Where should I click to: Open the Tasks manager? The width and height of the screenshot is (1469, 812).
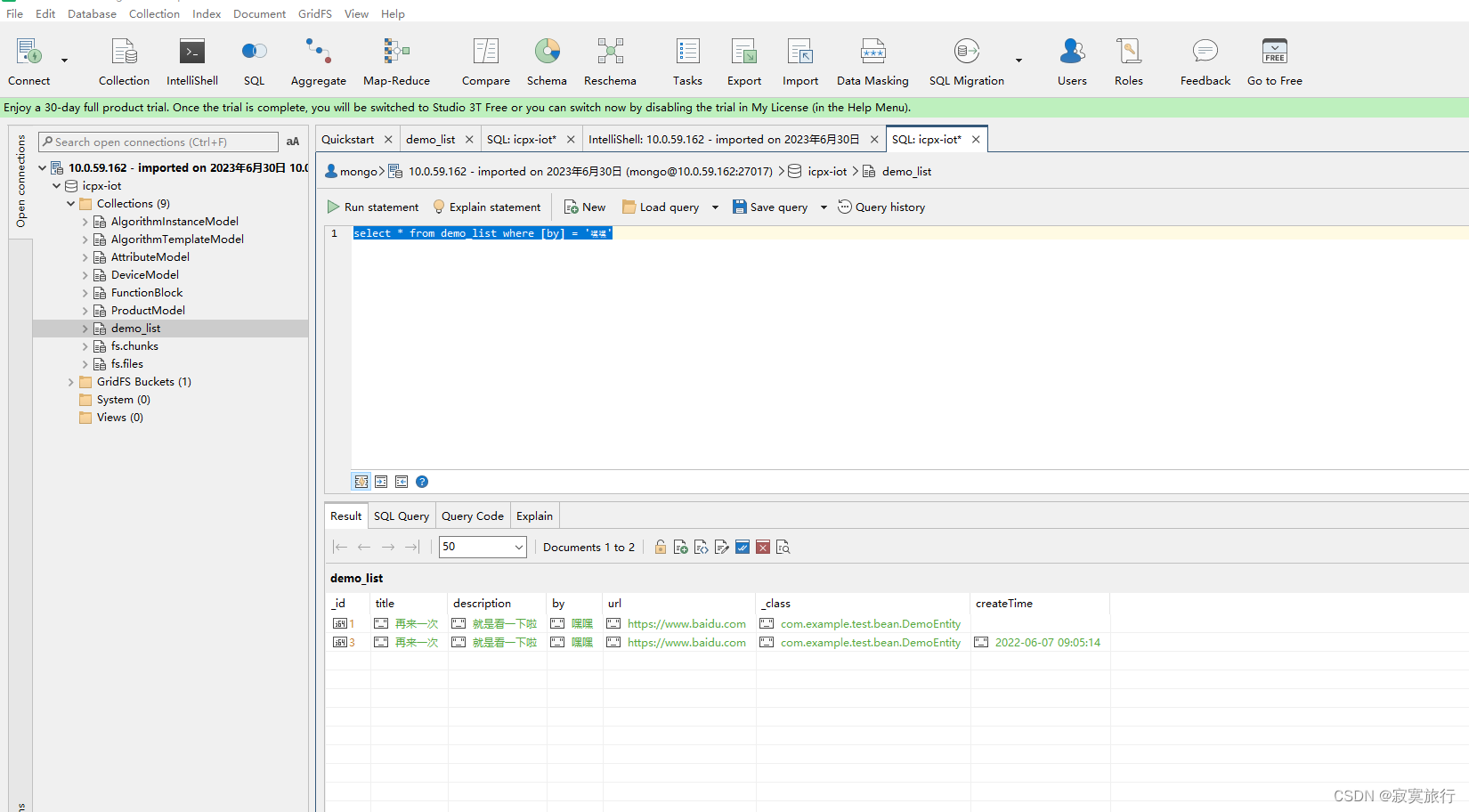(x=687, y=61)
